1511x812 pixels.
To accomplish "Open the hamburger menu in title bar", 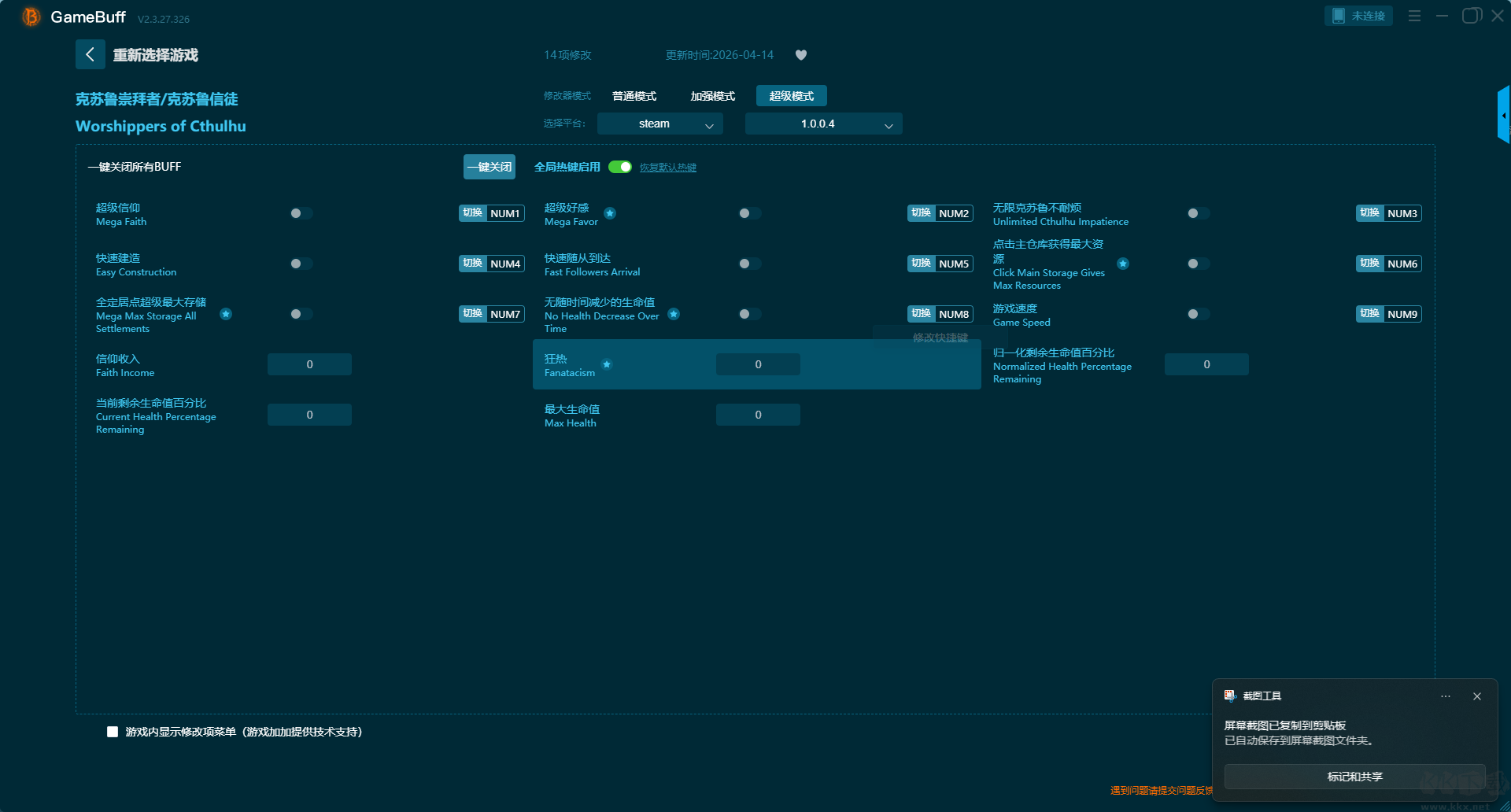I will [1414, 16].
